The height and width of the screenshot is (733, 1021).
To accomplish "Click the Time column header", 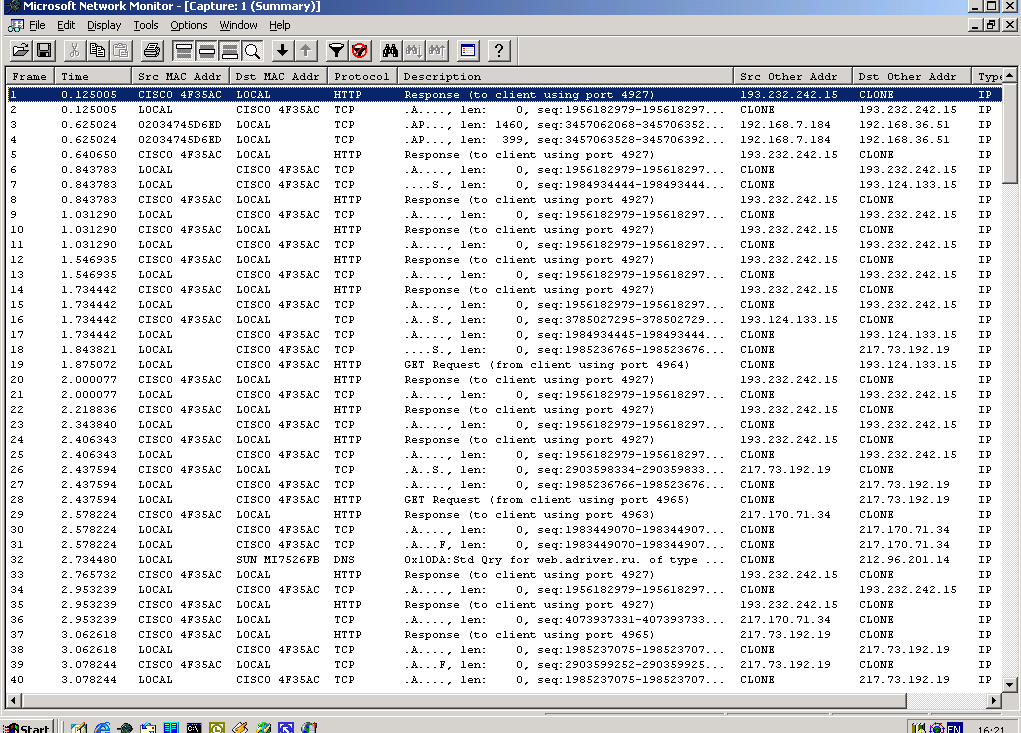I will (x=92, y=76).
